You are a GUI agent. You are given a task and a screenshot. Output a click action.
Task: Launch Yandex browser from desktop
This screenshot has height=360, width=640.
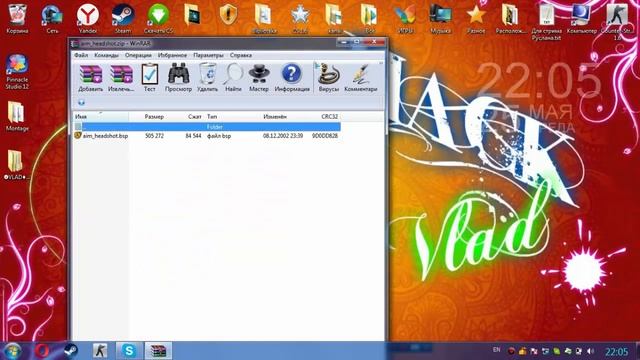pyautogui.click(x=88, y=18)
